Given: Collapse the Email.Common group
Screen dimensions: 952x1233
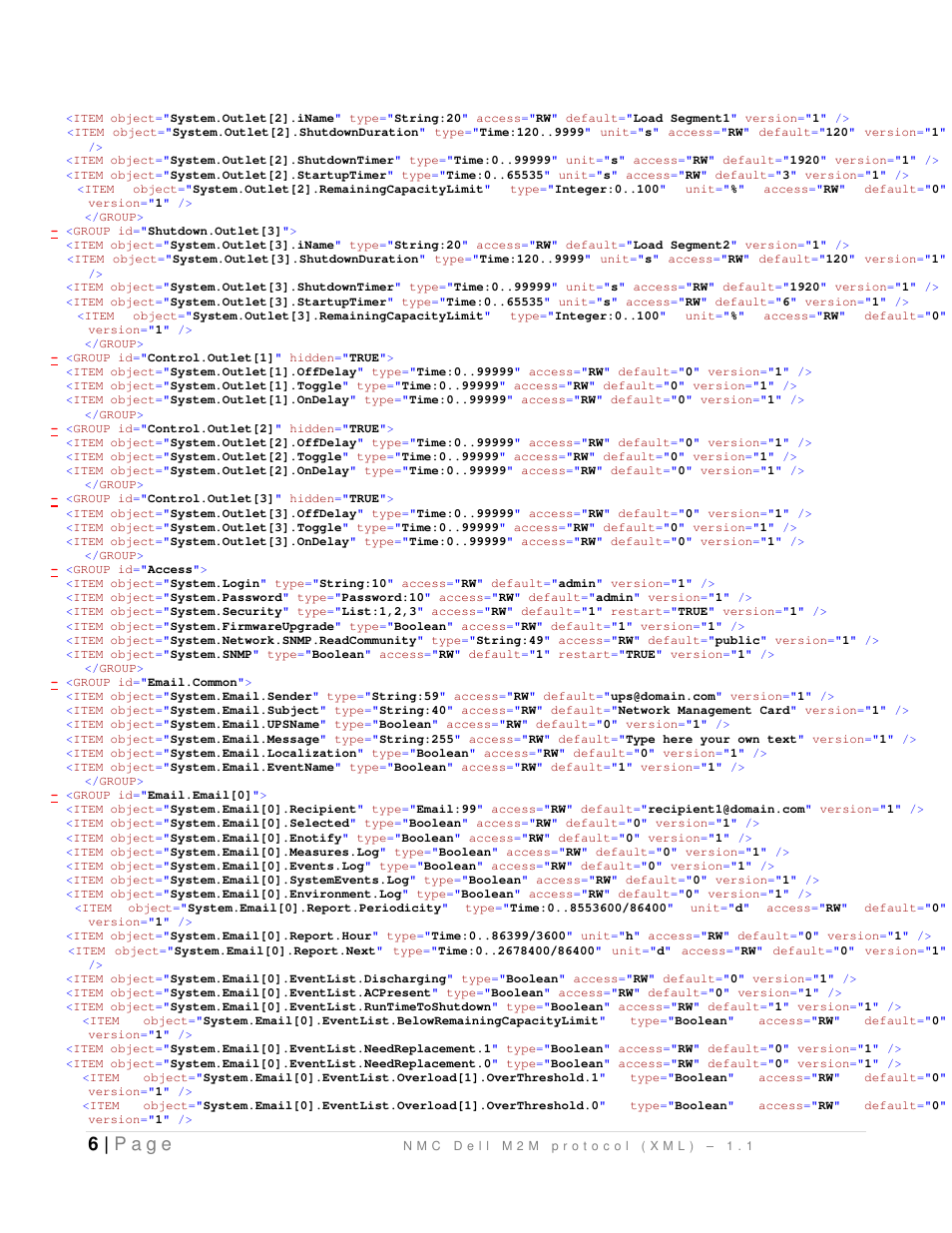Looking at the screenshot, I should pyautogui.click(x=54, y=683).
